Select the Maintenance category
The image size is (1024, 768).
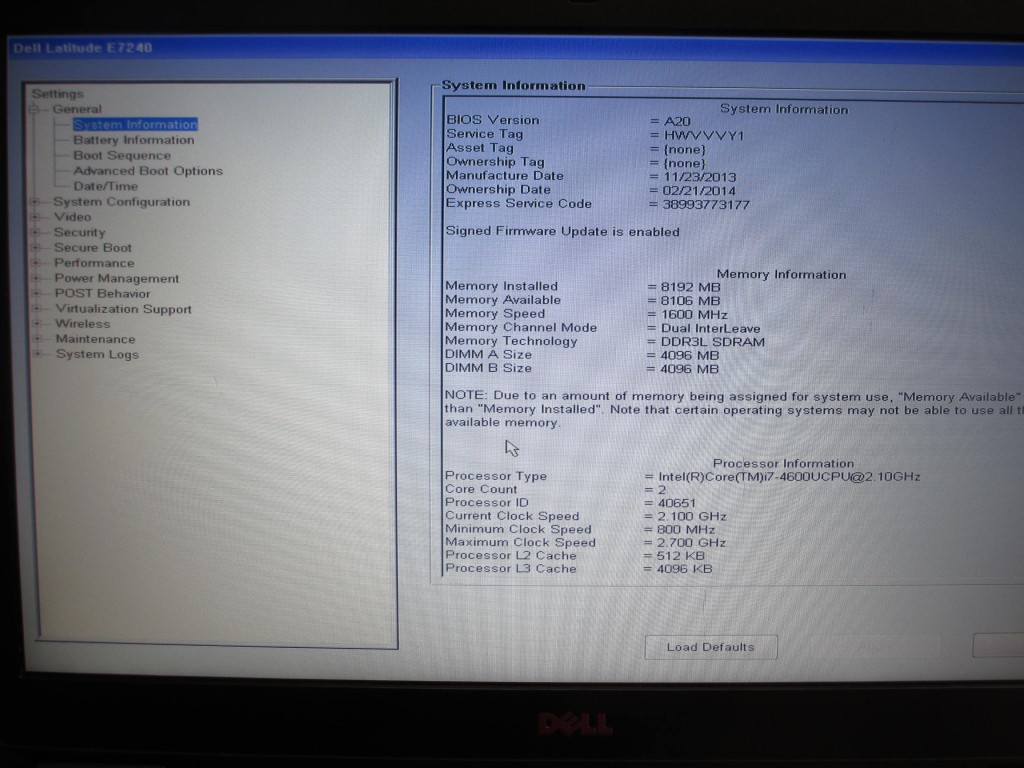[x=95, y=339]
